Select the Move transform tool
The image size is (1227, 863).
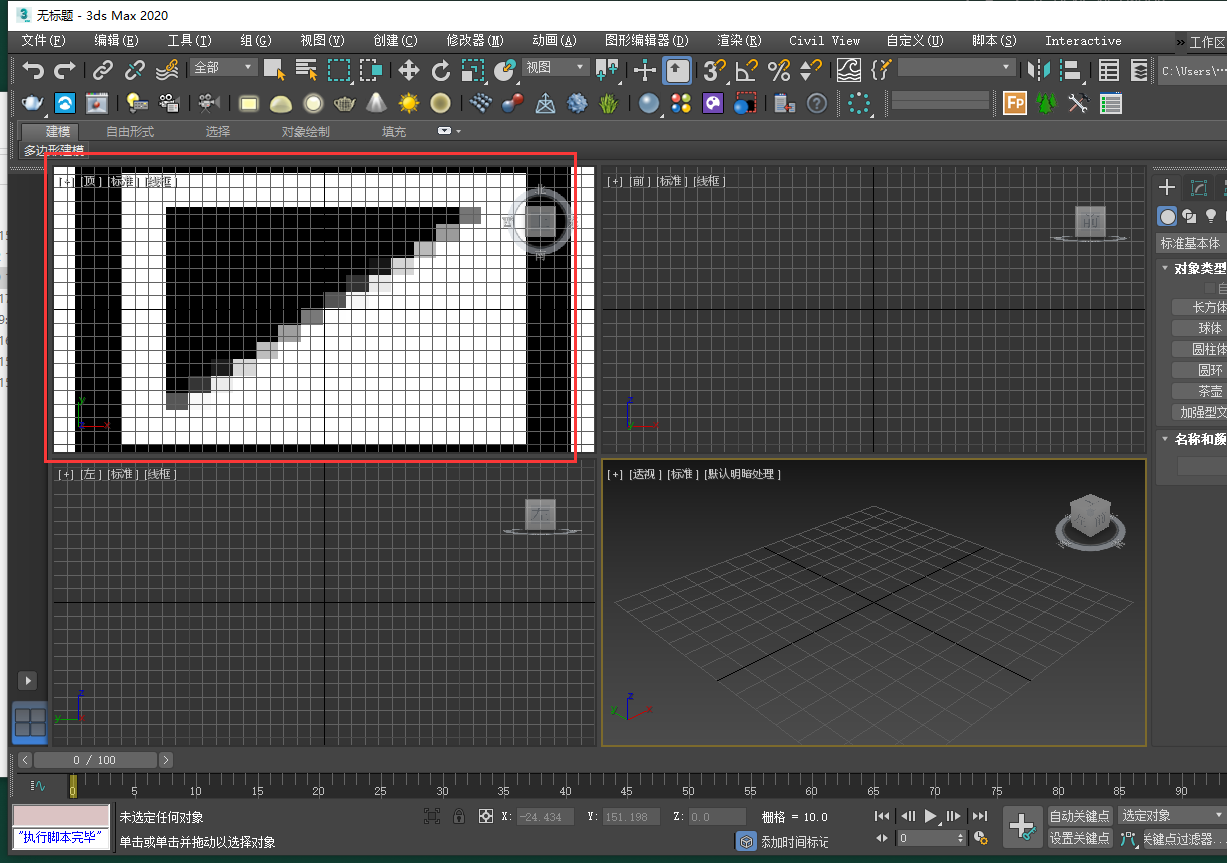pyautogui.click(x=408, y=70)
